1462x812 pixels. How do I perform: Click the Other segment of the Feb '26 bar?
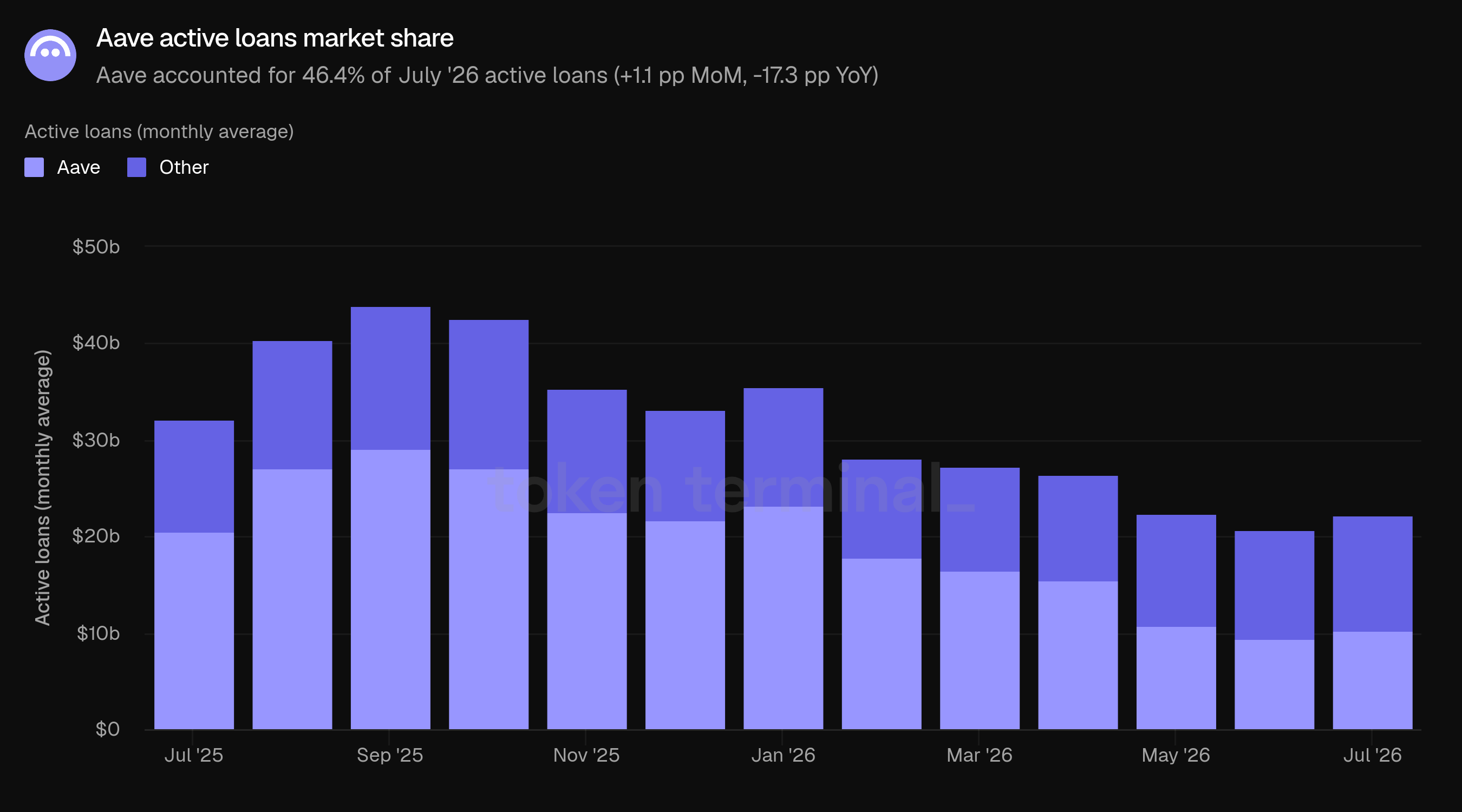(x=882, y=509)
